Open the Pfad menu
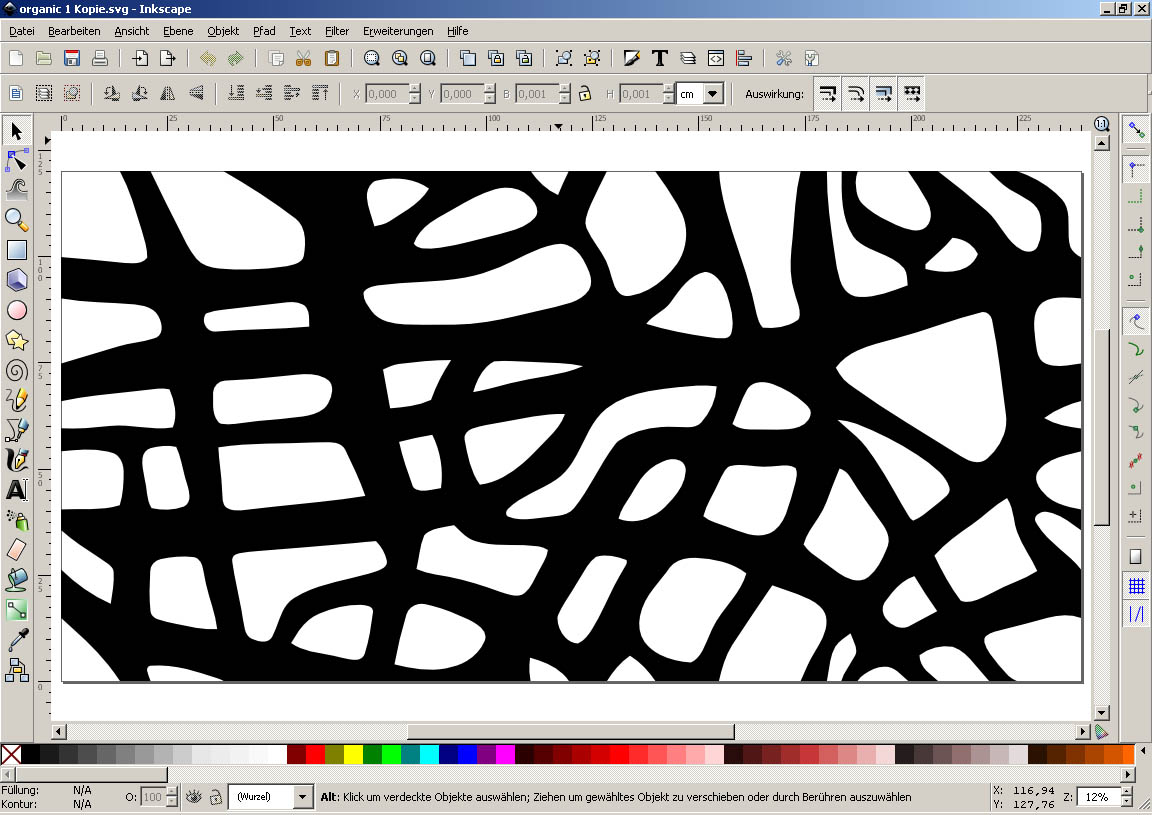The image size is (1152, 815). (264, 31)
